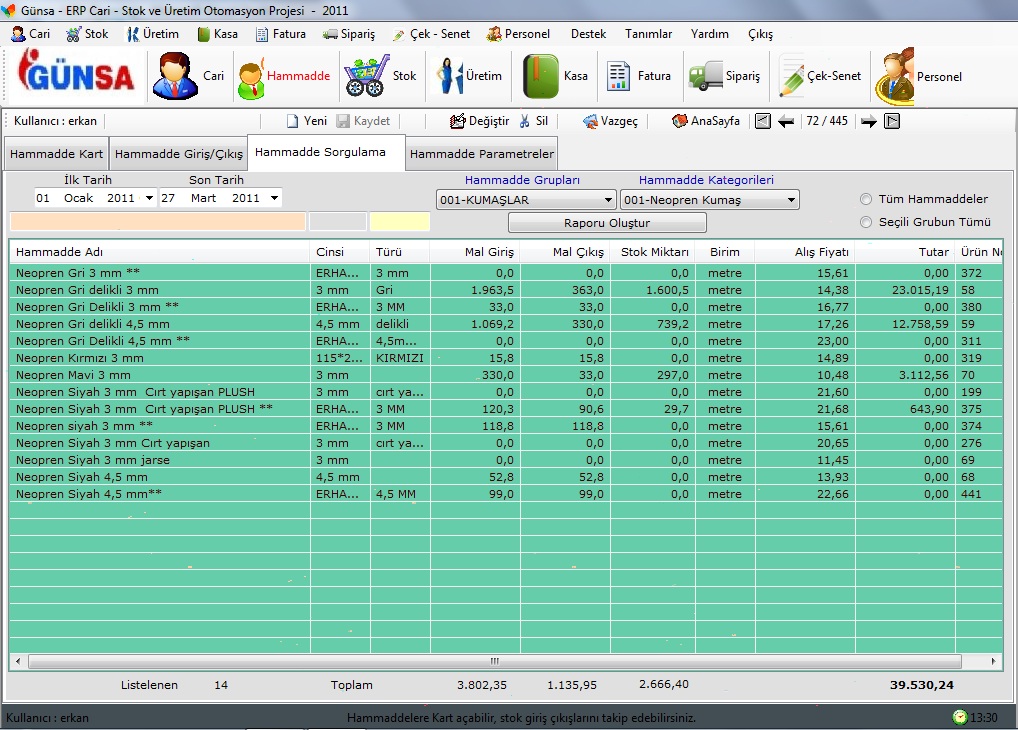Open Tanımlar menu

(649, 34)
